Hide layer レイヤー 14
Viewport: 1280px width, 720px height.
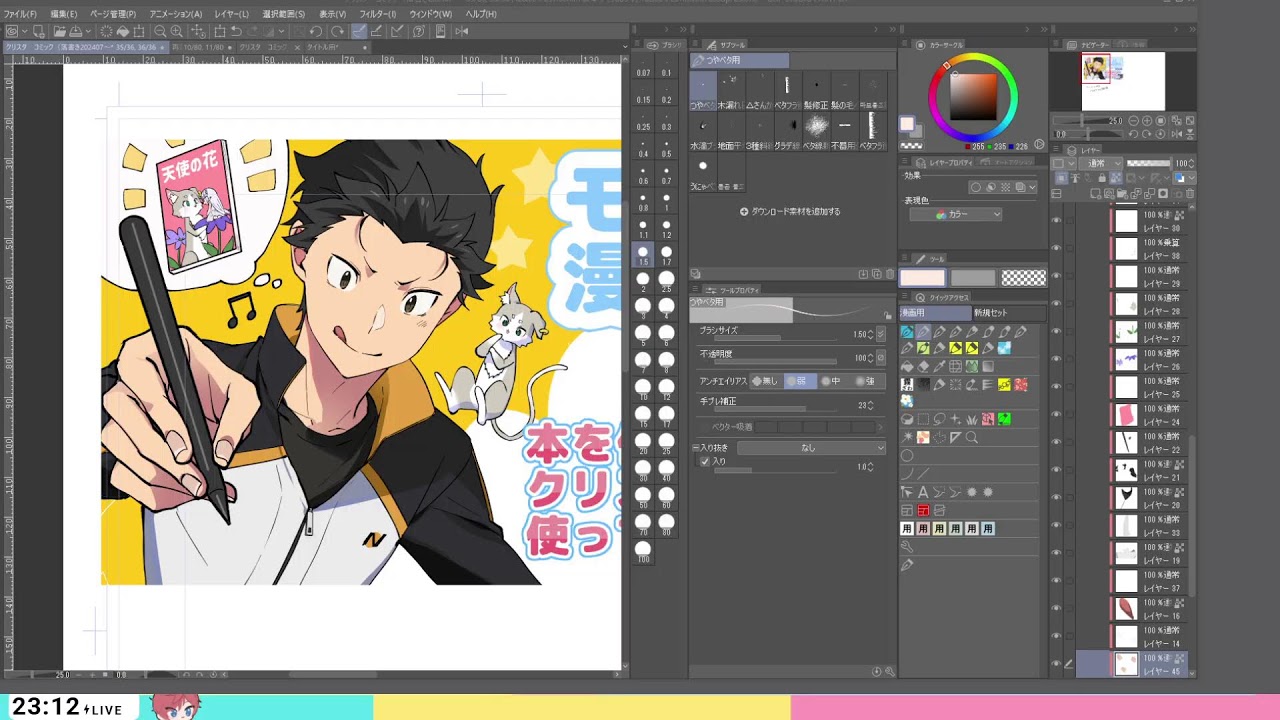coord(1056,636)
